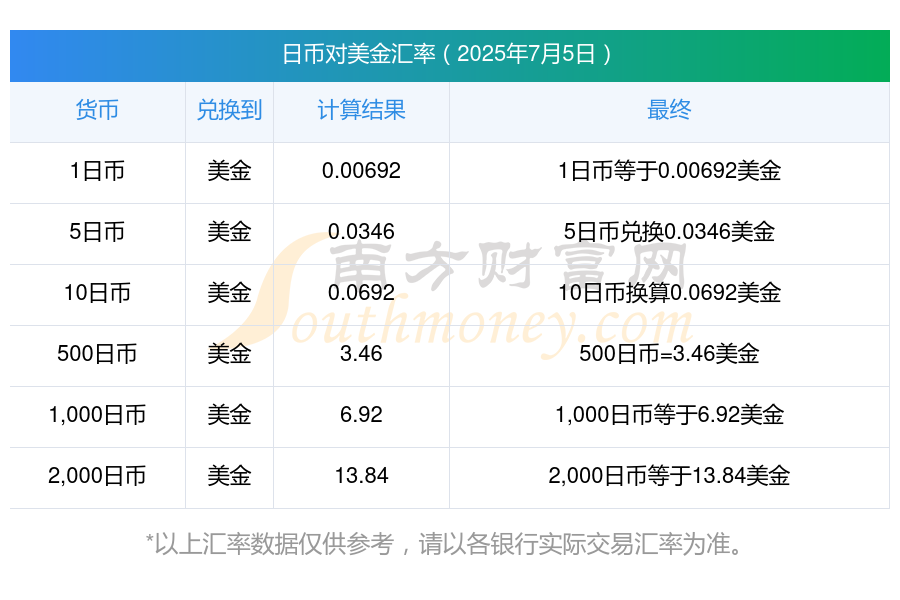Select the result value 0.00692
The height and width of the screenshot is (600, 900).
point(361,171)
